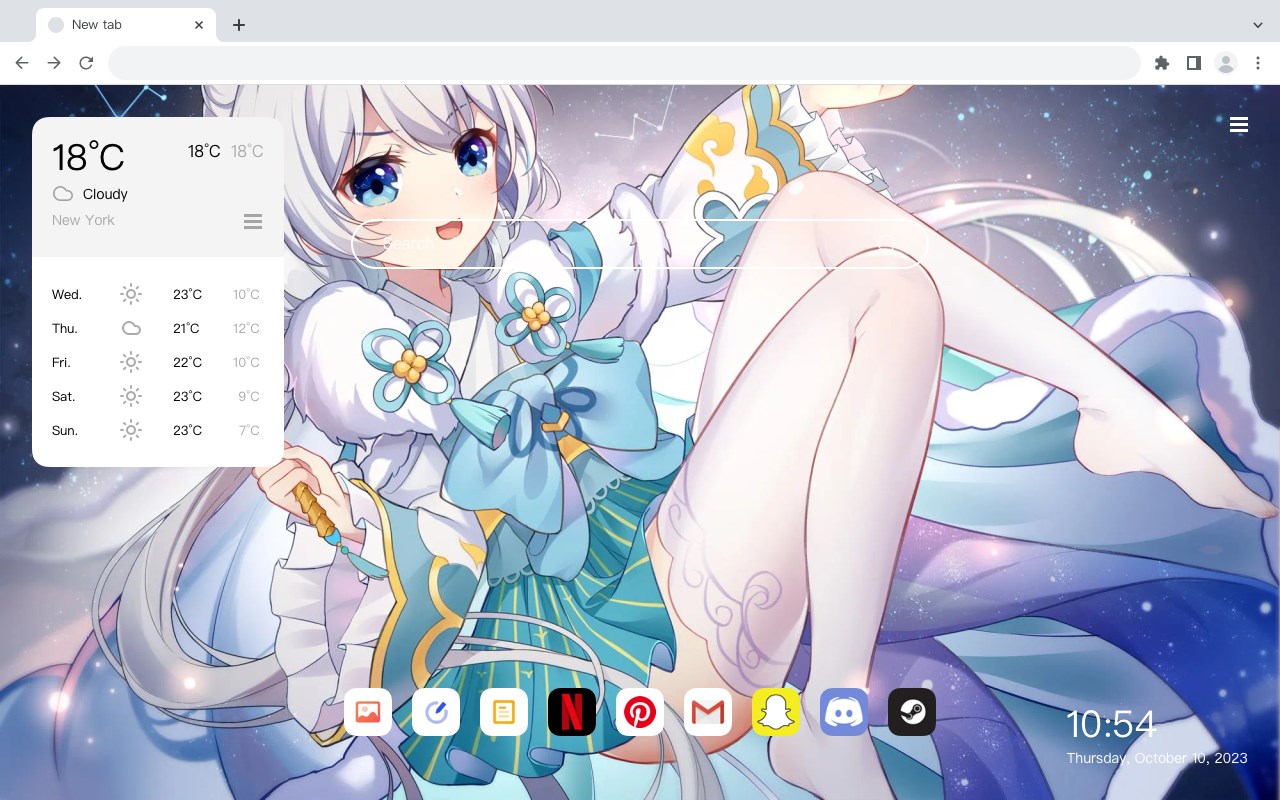Expand the tab search chevron
Screen dimensions: 1280x800
pos(1258,25)
